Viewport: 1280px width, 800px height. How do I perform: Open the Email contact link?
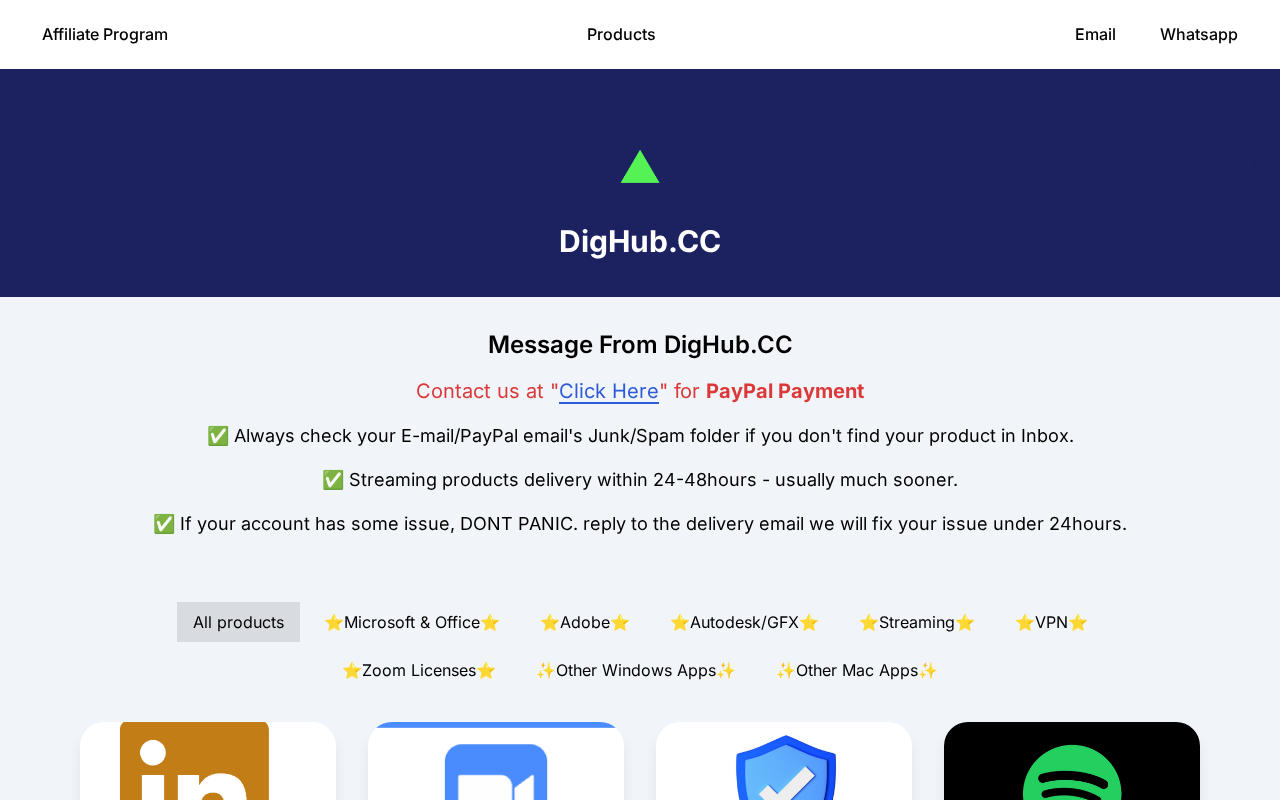tap(1095, 34)
